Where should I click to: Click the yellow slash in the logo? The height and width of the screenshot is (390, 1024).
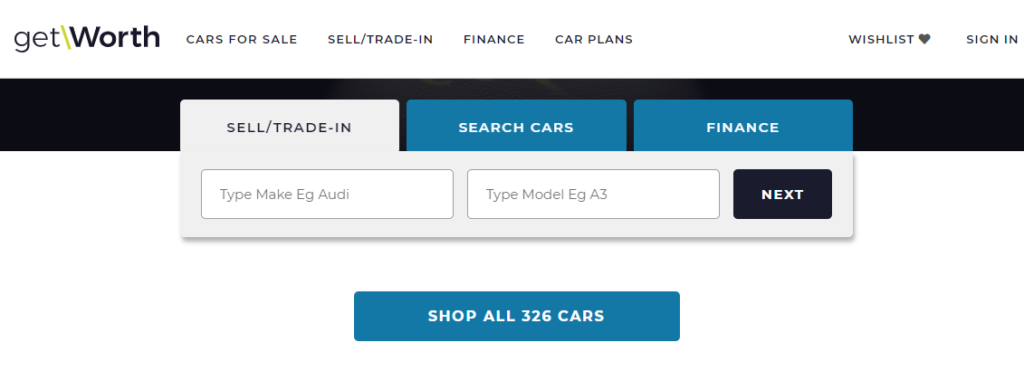tap(66, 38)
